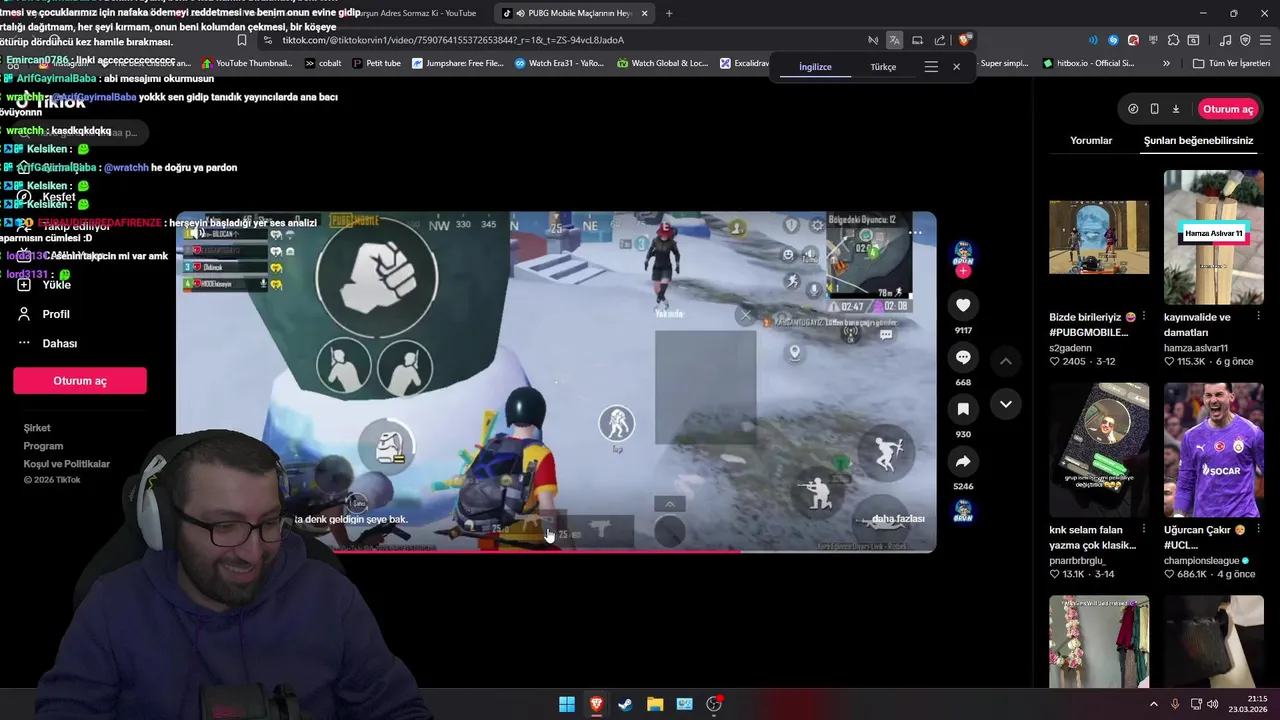Open Şirket footer link
Screen dimensions: 1280x720
click(x=37, y=428)
